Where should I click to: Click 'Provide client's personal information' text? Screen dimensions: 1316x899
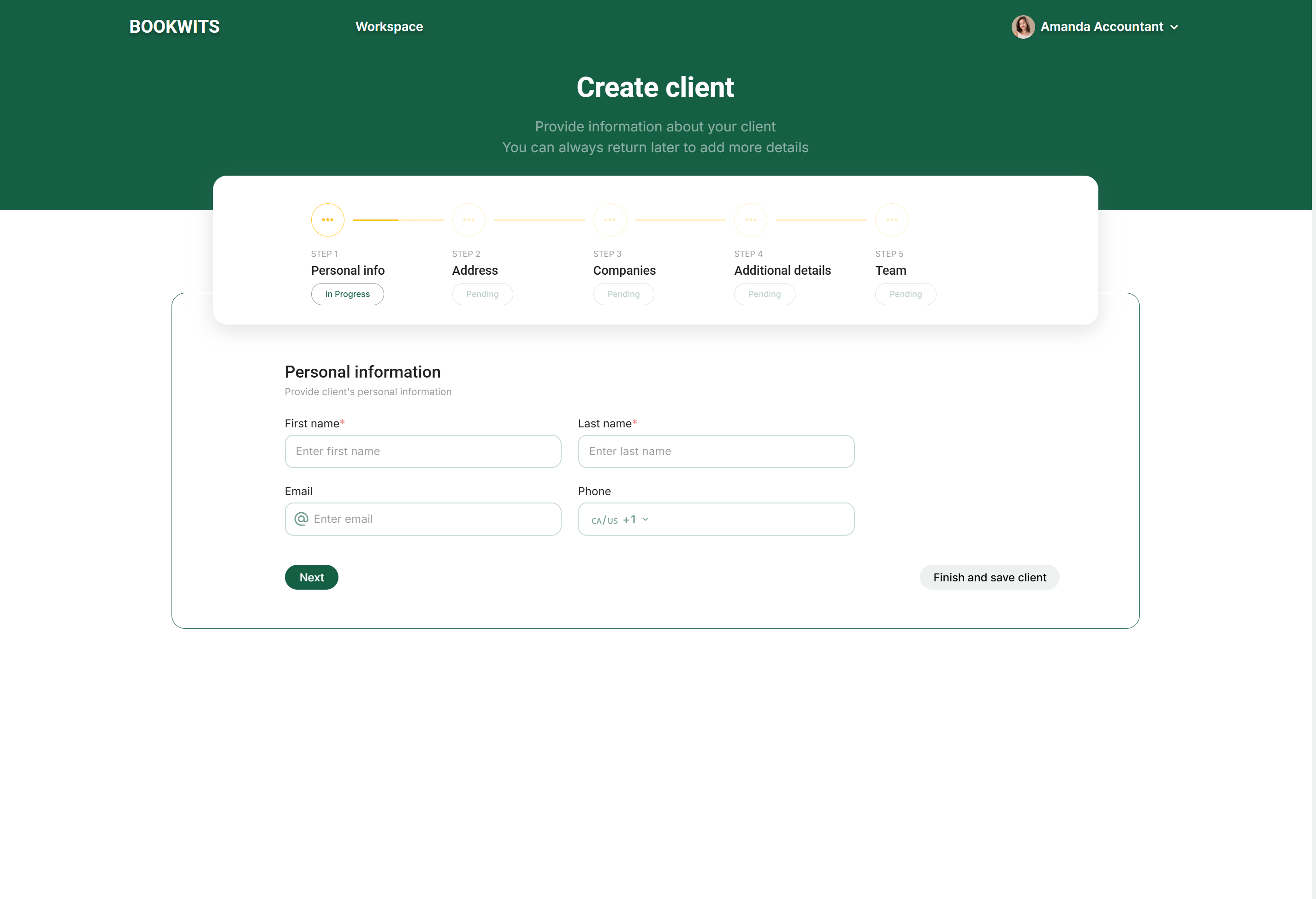coord(368,392)
